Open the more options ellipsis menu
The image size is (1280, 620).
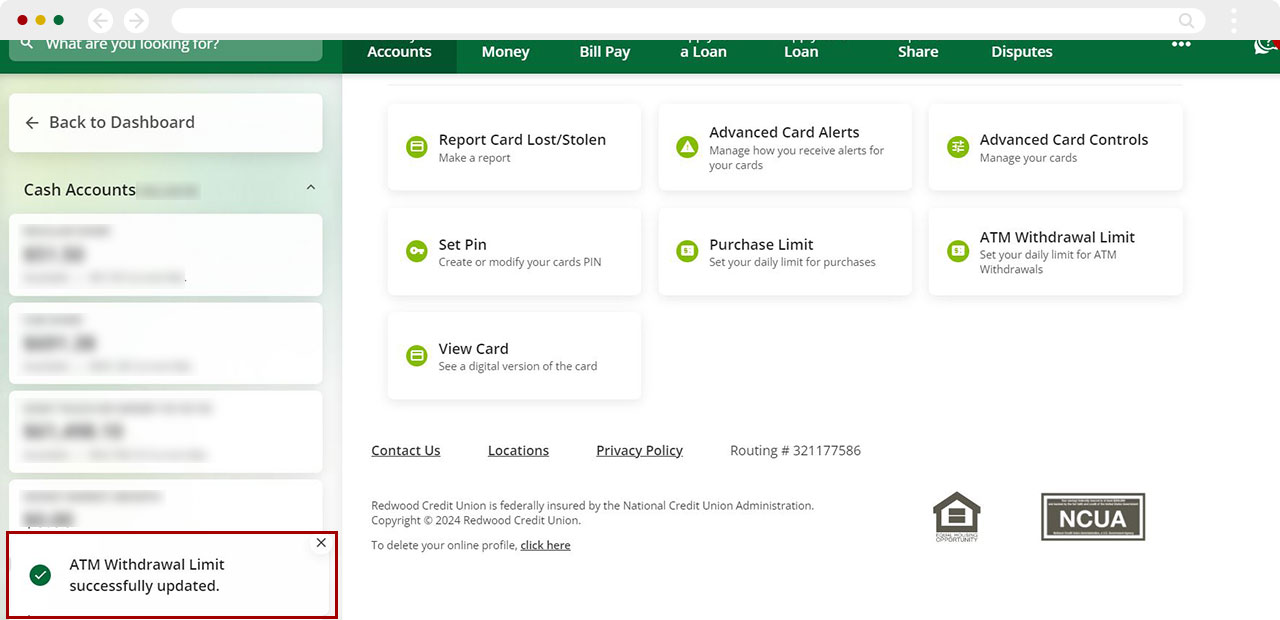[x=1181, y=45]
